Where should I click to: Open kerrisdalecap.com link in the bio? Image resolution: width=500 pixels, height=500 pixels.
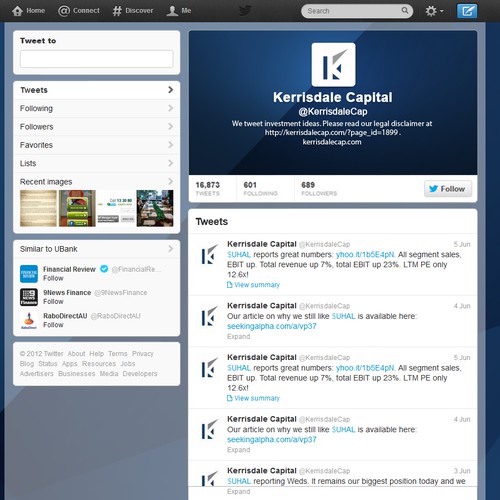click(x=332, y=142)
